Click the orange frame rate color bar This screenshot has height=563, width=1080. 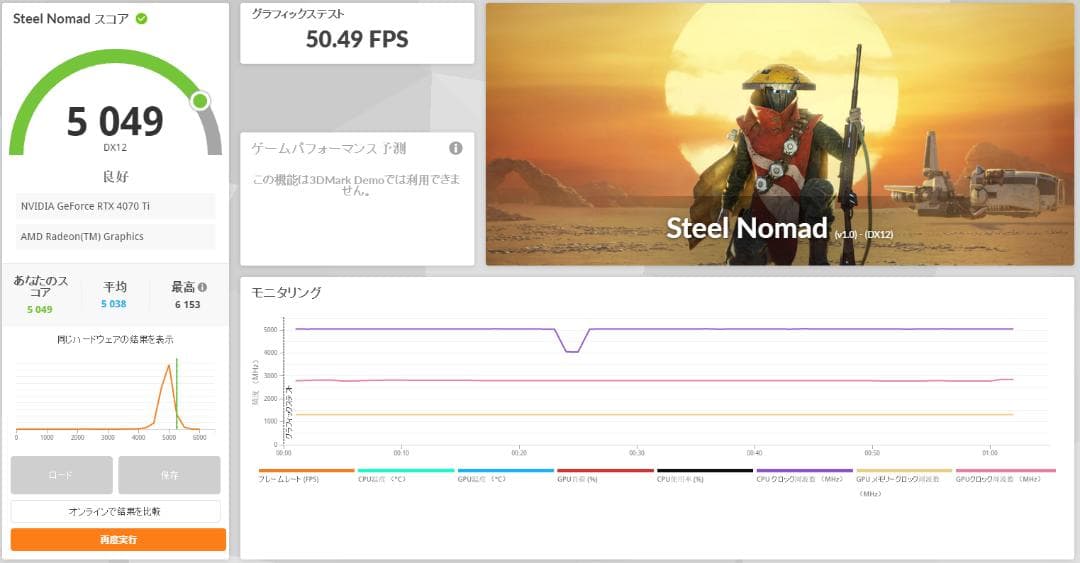307,471
